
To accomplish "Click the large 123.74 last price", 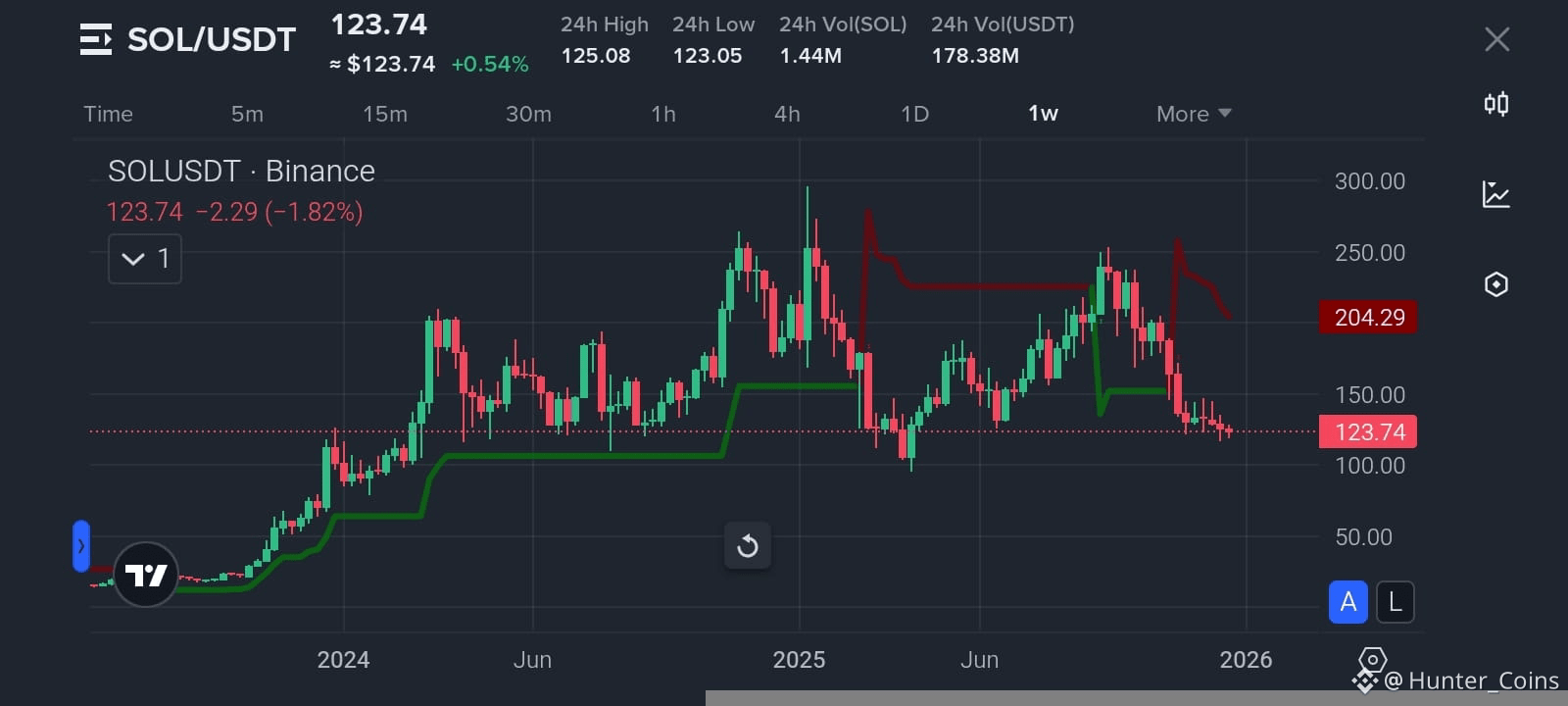I will tap(379, 25).
